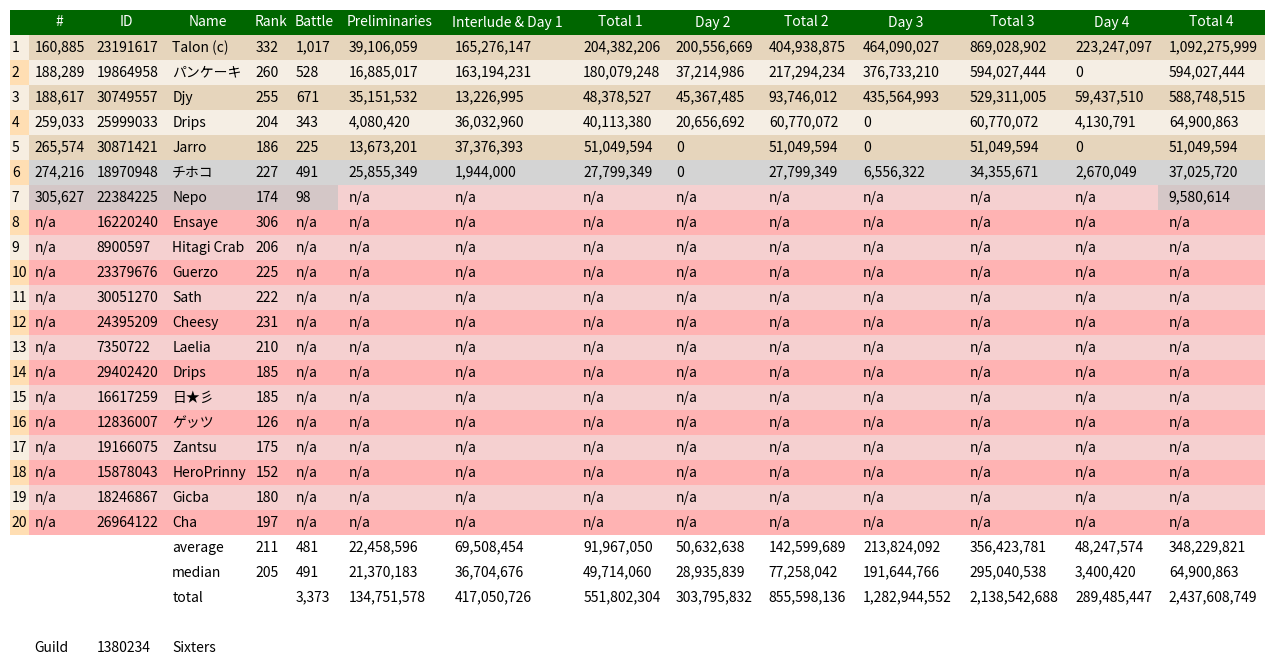Click ID cell 26964122
This screenshot has width=1274, height=670.
pos(127,522)
